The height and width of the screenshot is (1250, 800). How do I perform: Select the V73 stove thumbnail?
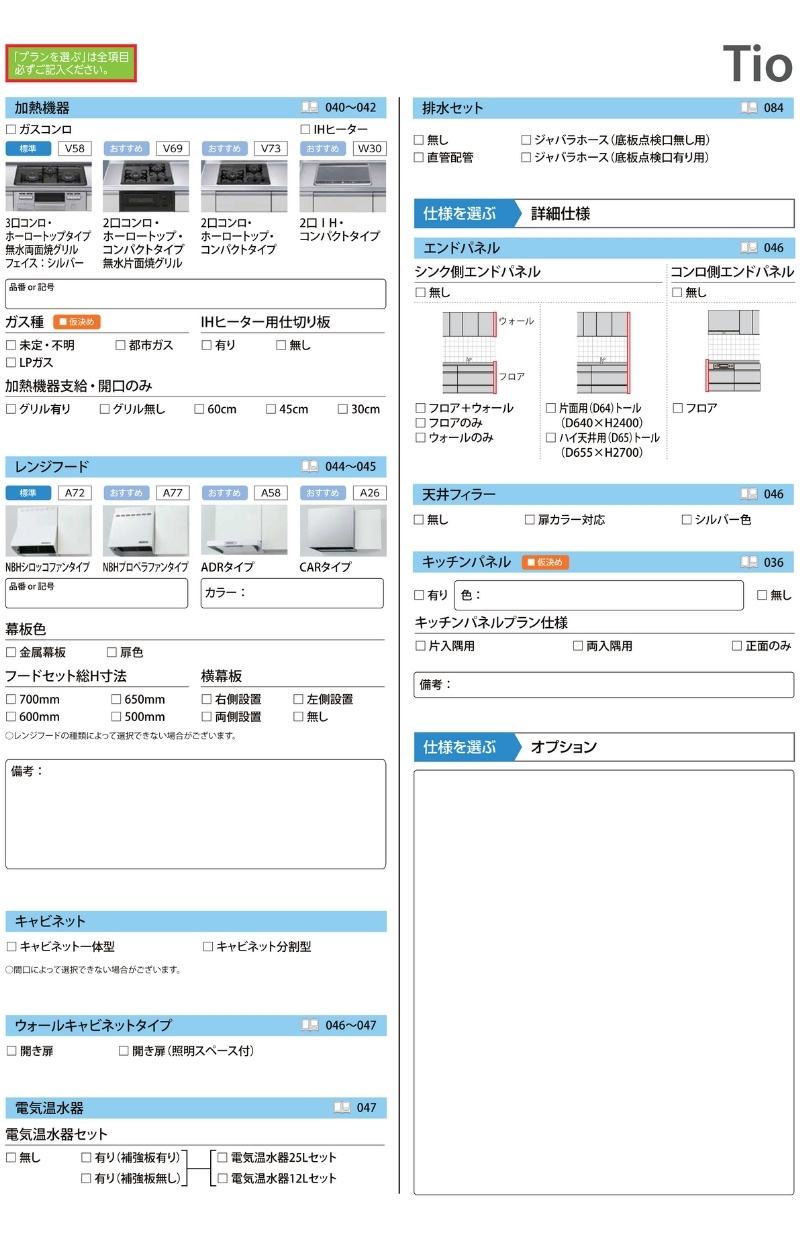[244, 185]
